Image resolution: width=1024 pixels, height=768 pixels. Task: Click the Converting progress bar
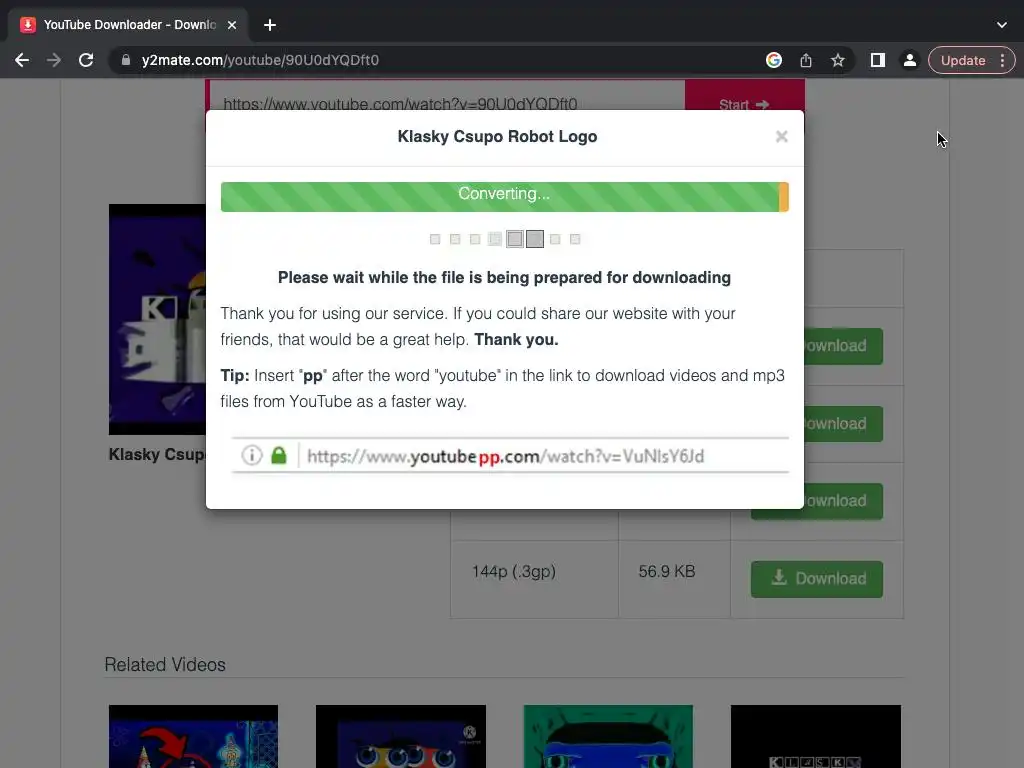(504, 197)
